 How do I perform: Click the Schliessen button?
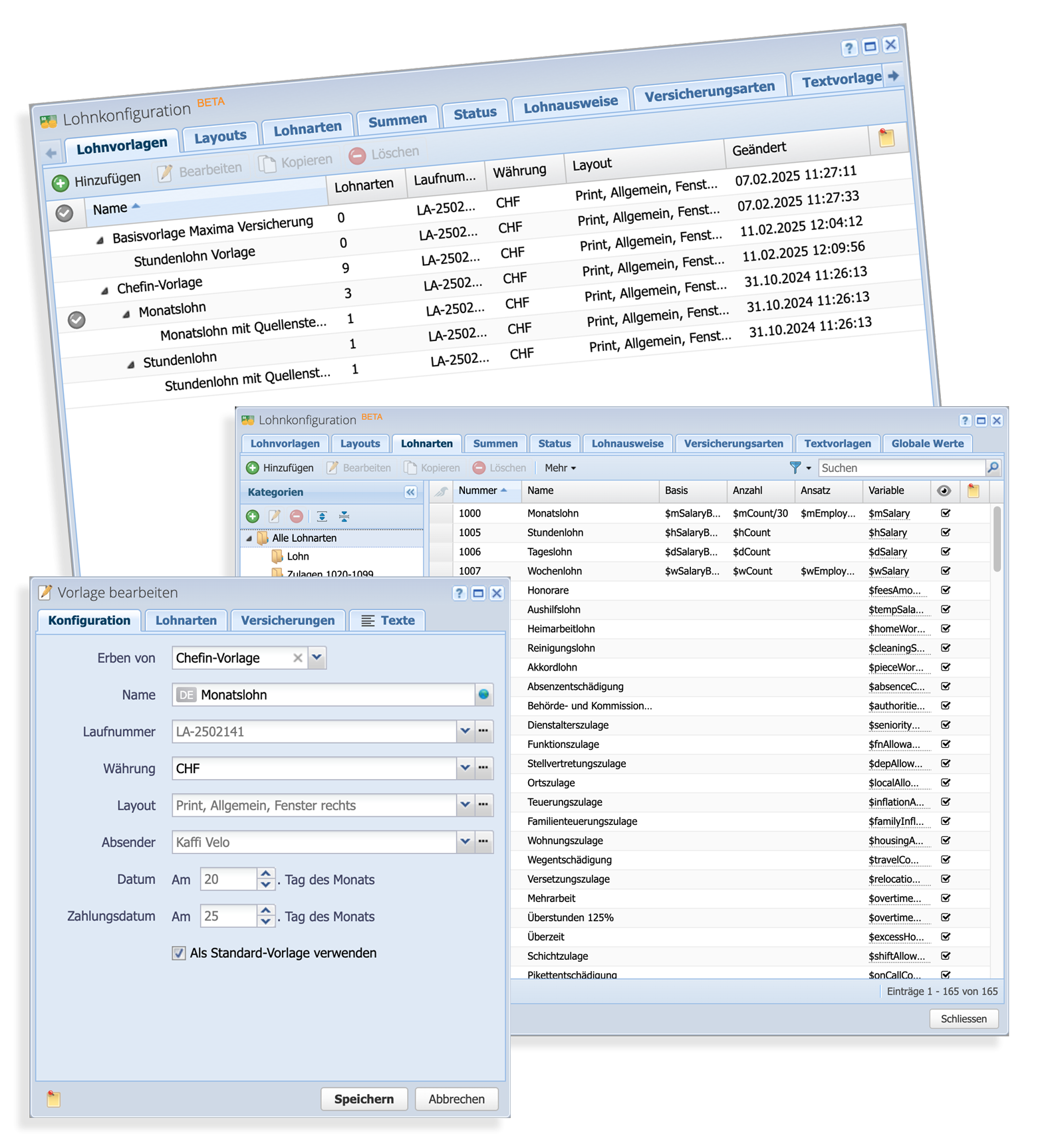pos(963,1018)
